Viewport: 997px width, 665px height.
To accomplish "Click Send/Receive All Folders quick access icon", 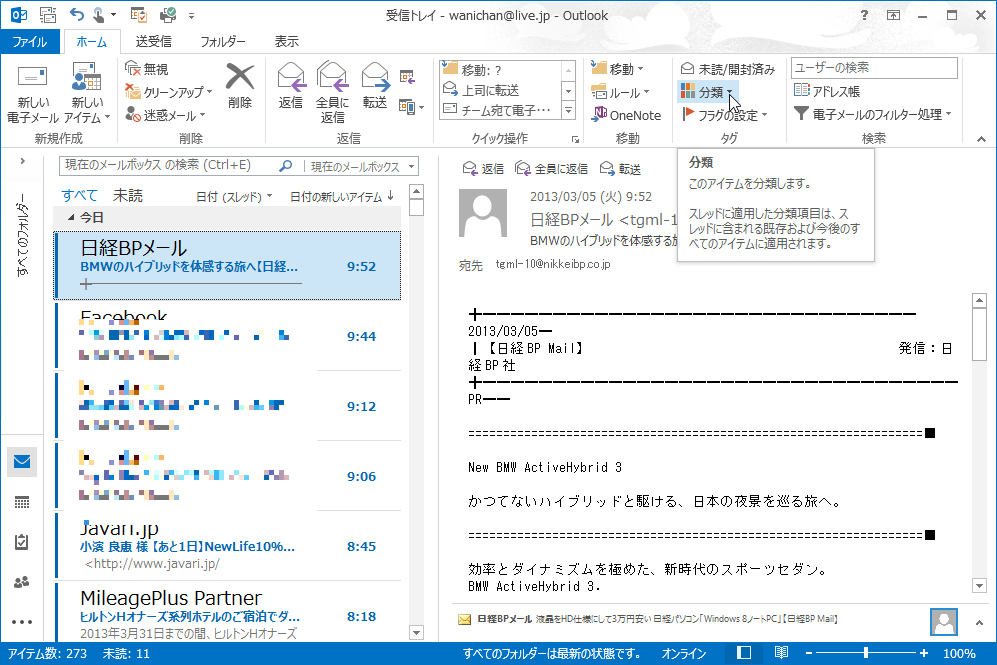I will tap(48, 15).
